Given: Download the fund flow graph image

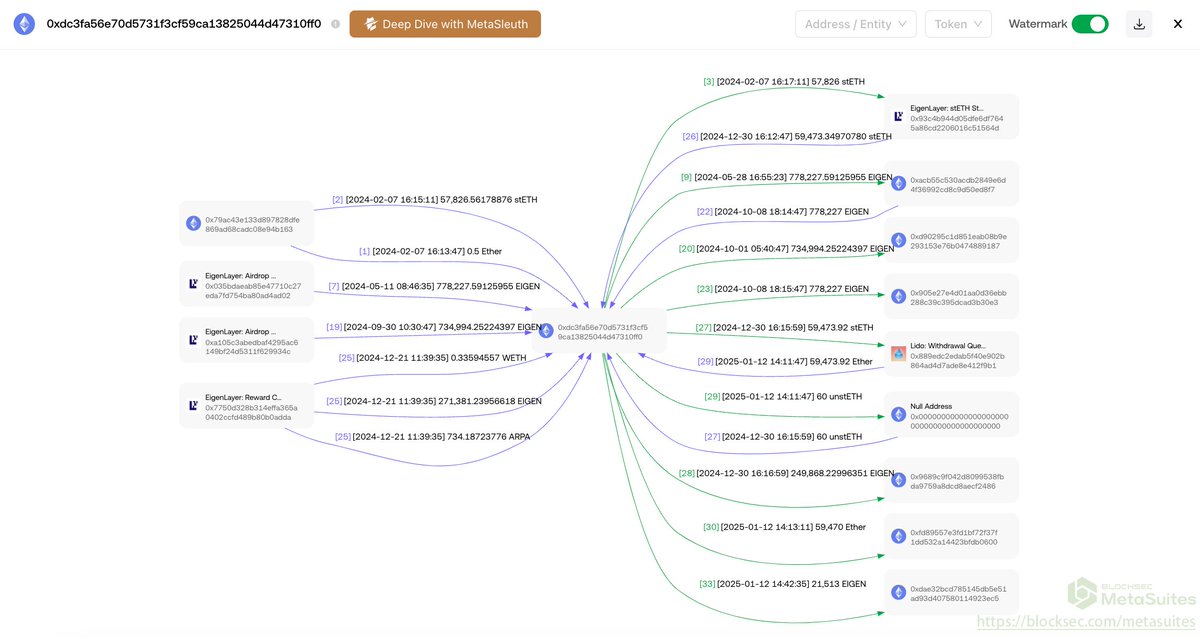Looking at the screenshot, I should pyautogui.click(x=1139, y=24).
